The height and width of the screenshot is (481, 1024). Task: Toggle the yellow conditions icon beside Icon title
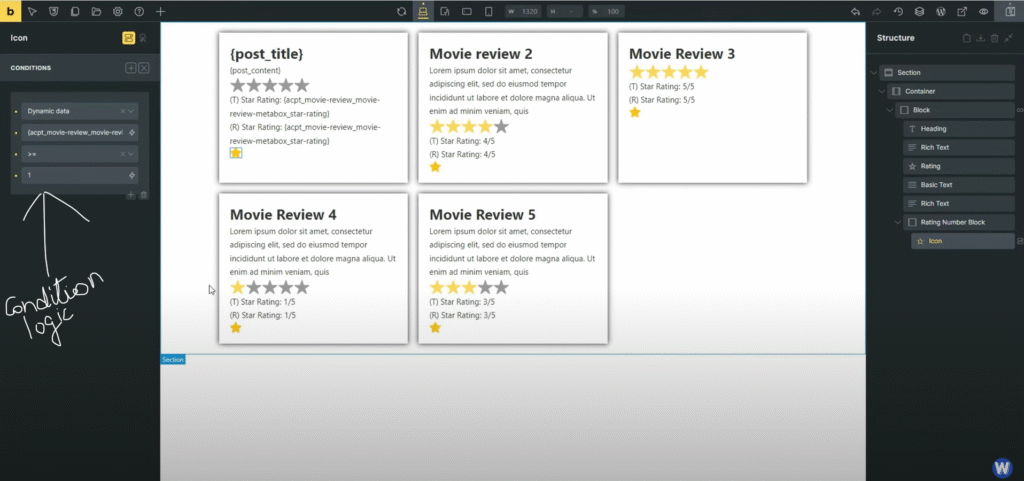[129, 38]
